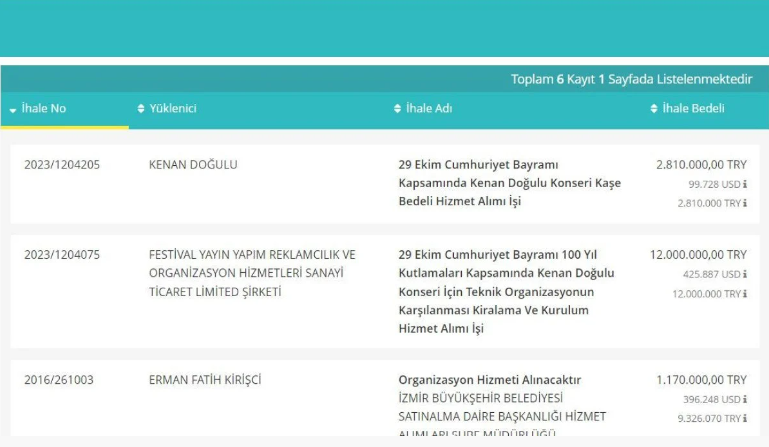Open tender number 2023/1204075
This screenshot has height=447, width=769.
tap(62, 255)
